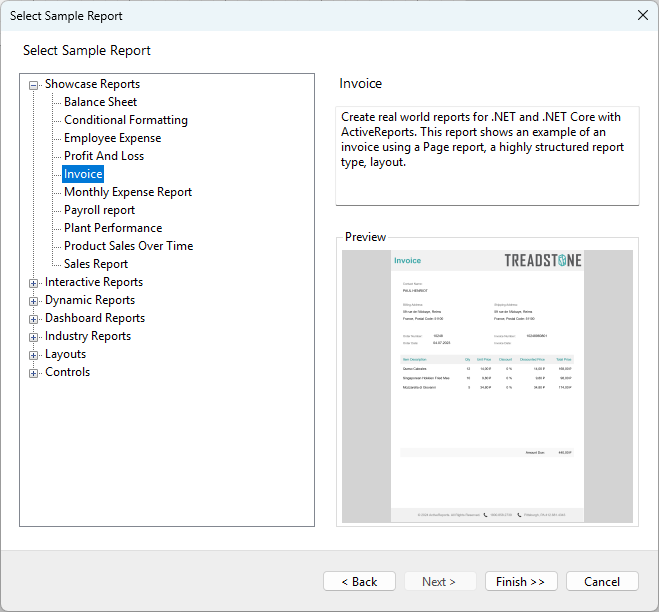Select the Balance Sheet report

(100, 102)
